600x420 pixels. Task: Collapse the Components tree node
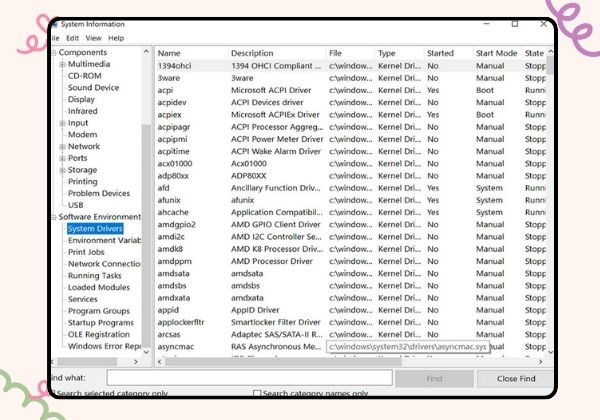click(x=54, y=52)
